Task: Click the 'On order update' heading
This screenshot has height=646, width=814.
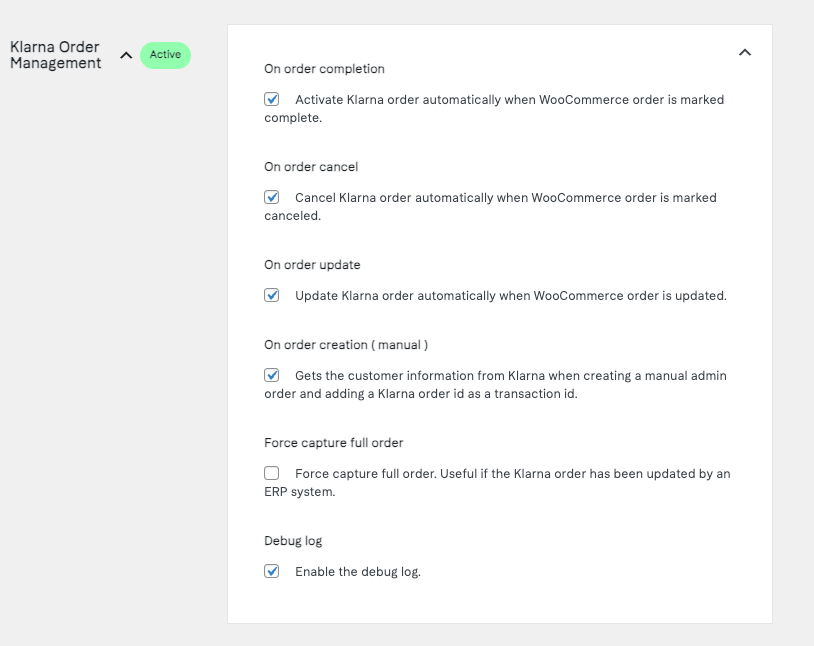Action: (x=312, y=265)
